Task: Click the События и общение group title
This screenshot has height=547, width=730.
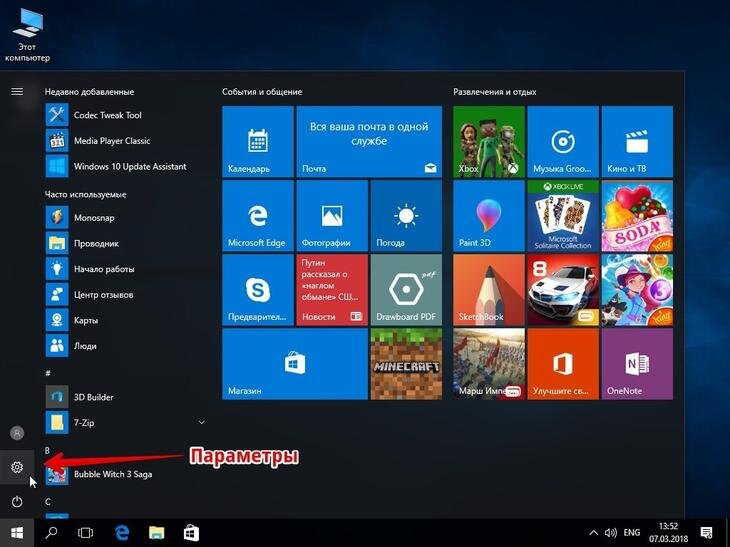Action: click(x=262, y=92)
